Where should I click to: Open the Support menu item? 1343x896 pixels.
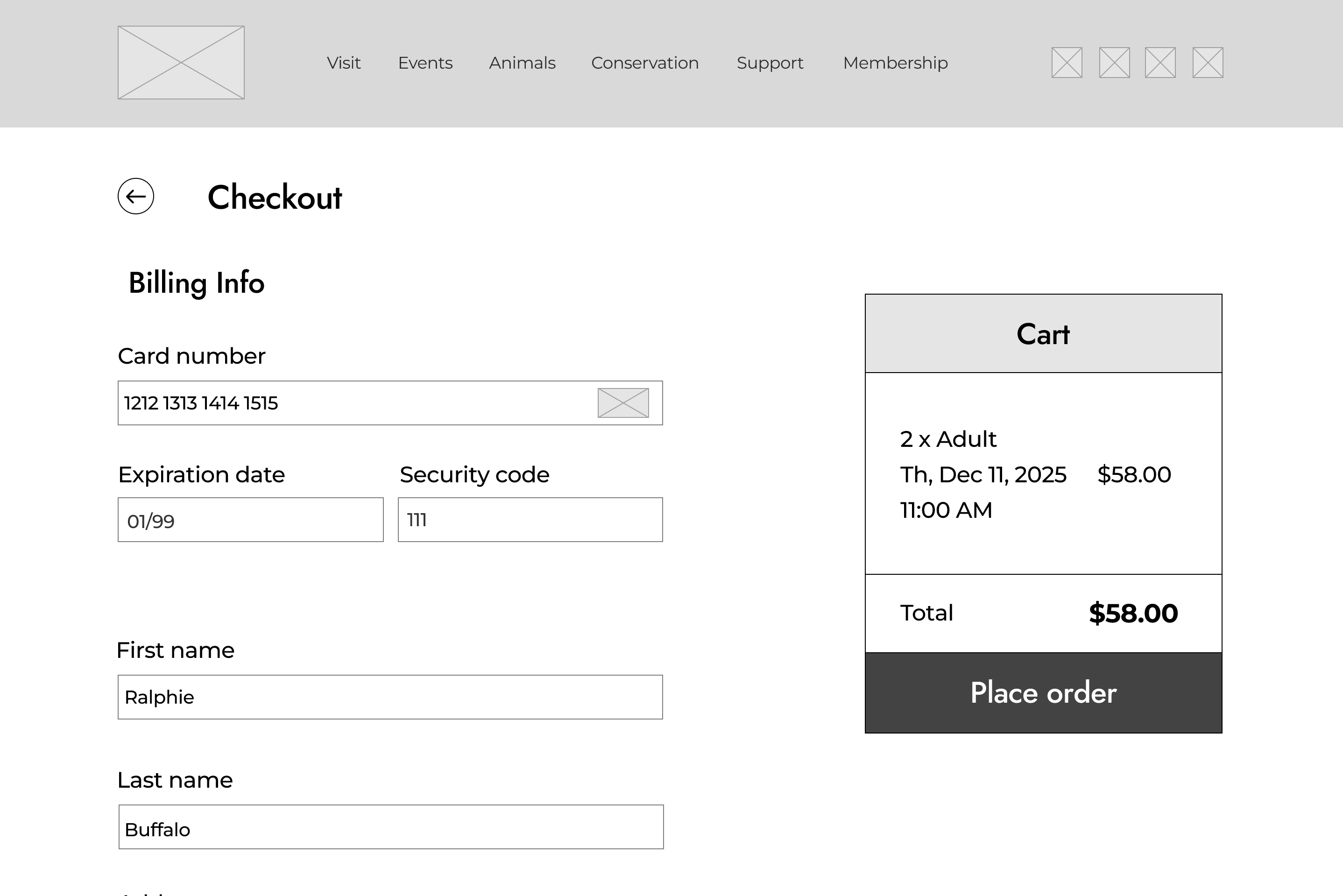pyautogui.click(x=770, y=63)
